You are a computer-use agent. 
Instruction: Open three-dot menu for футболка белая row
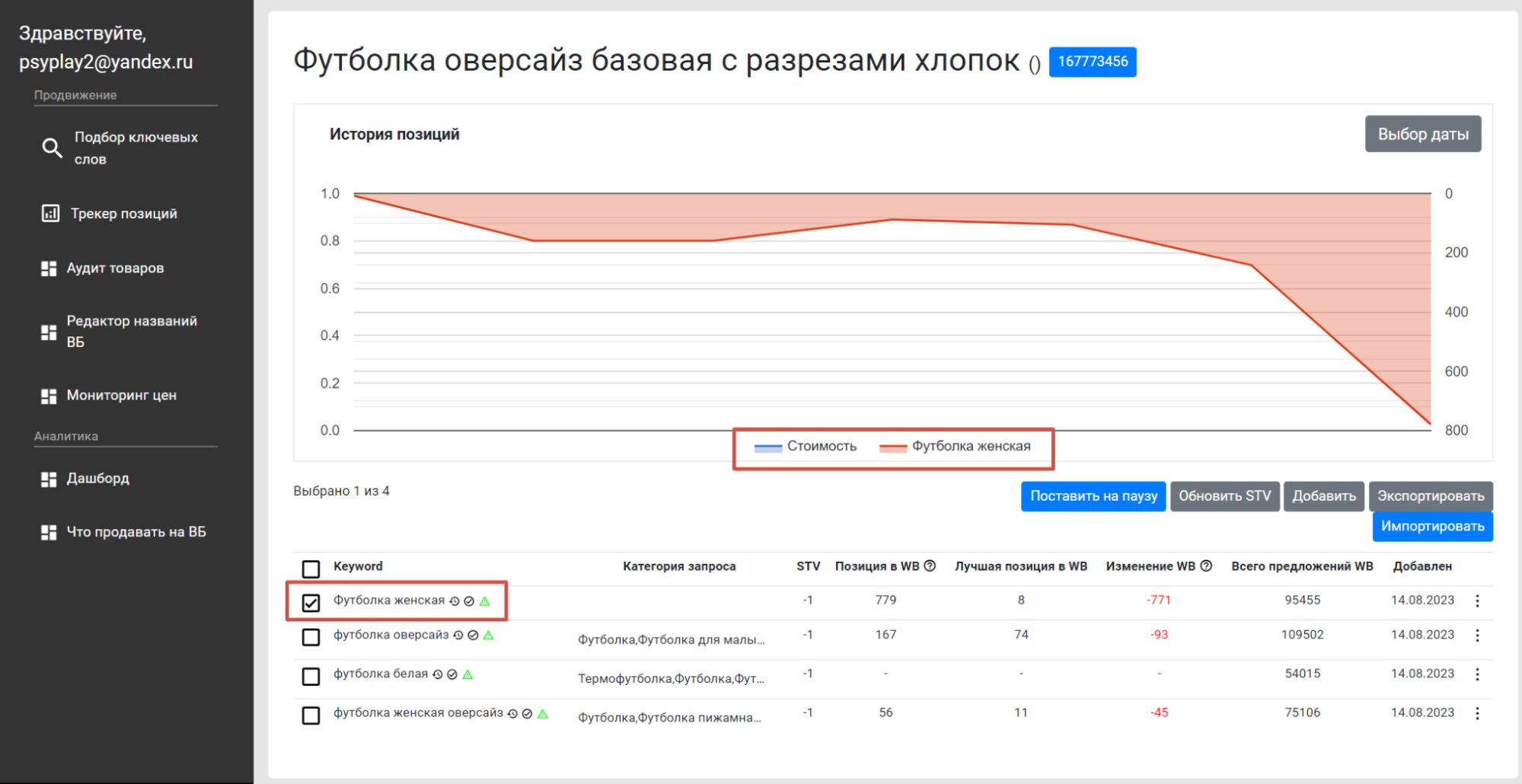click(1477, 674)
